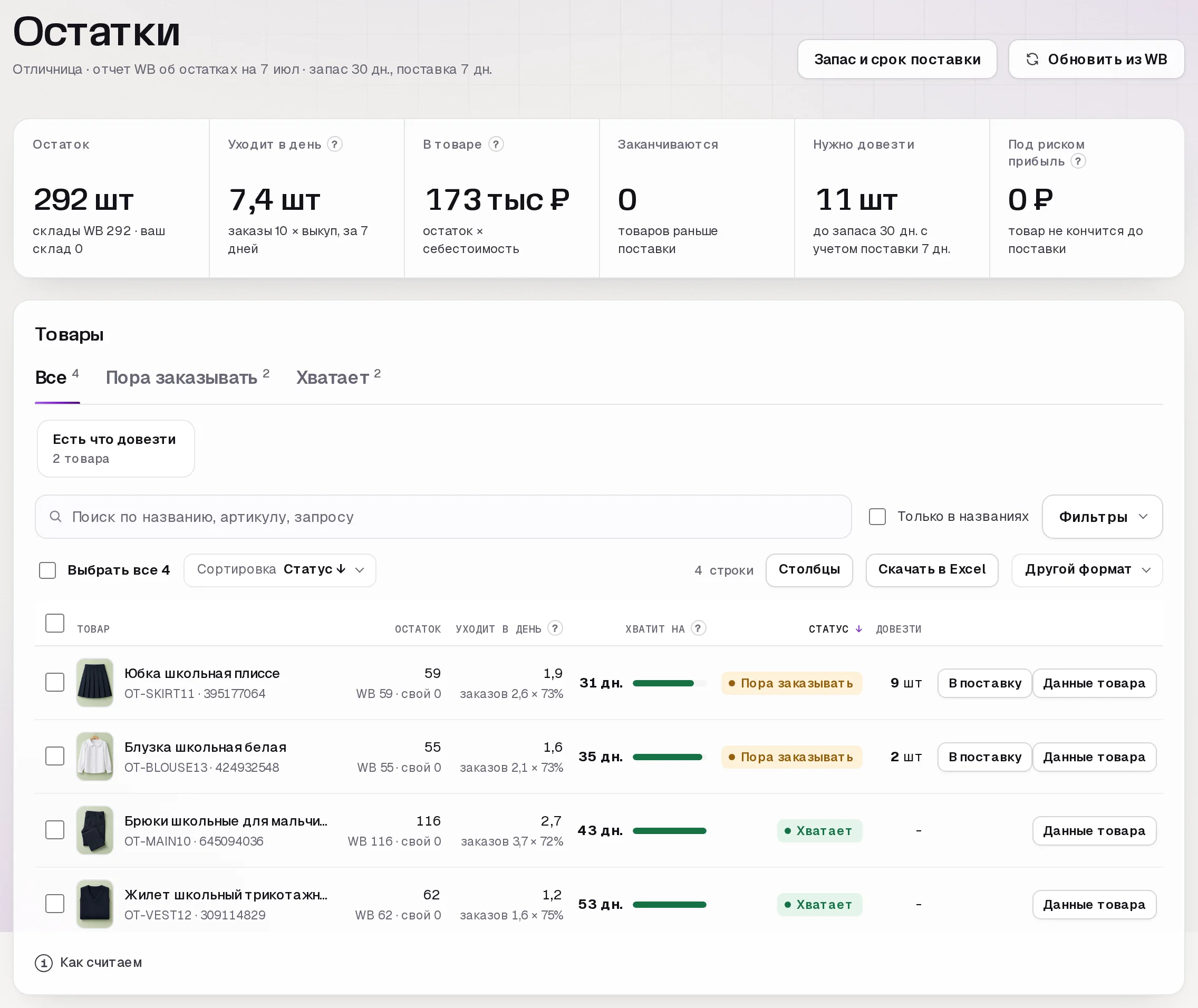This screenshot has width=1198, height=1008.
Task: Open help icon next to Под риском прибыль
Action: 1078,162
